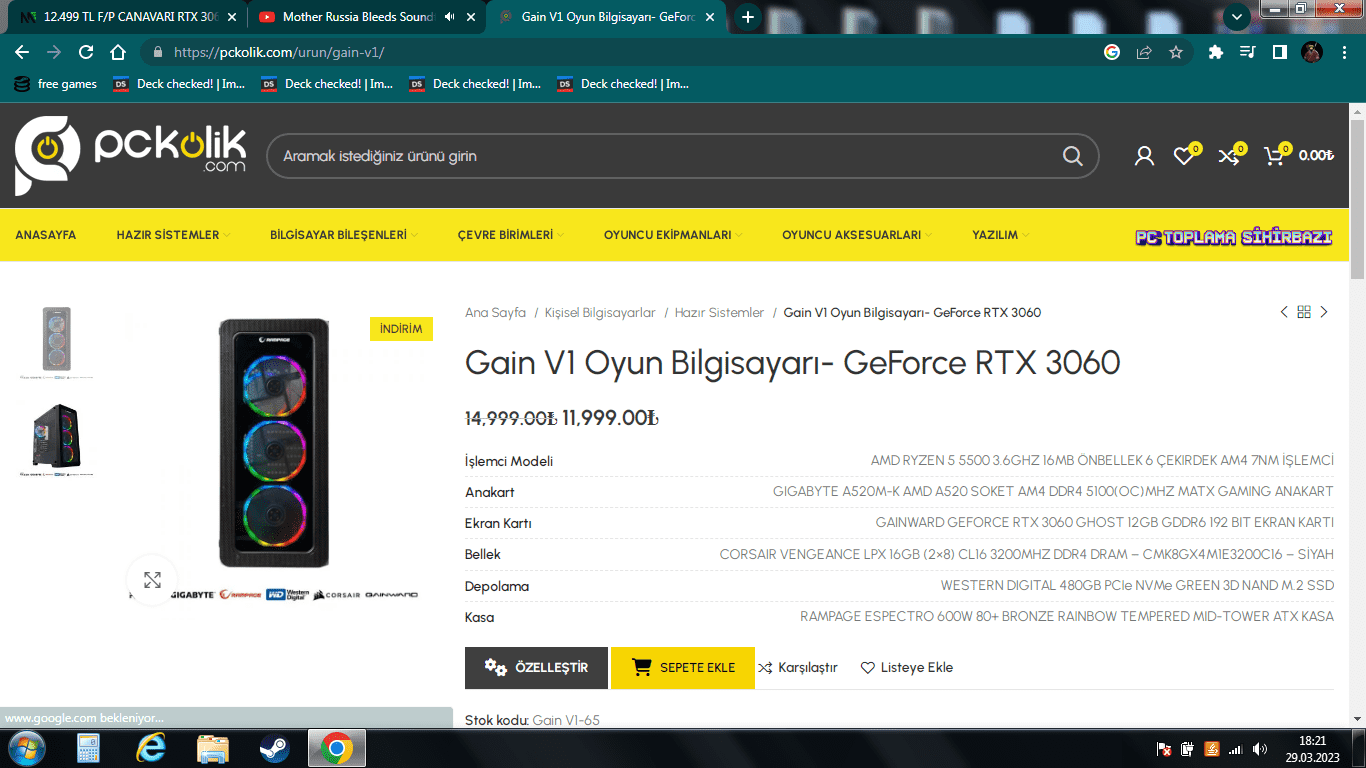Screen dimensions: 1366x768
Task: Click the image zoom expand icon
Action: pyautogui.click(x=152, y=580)
